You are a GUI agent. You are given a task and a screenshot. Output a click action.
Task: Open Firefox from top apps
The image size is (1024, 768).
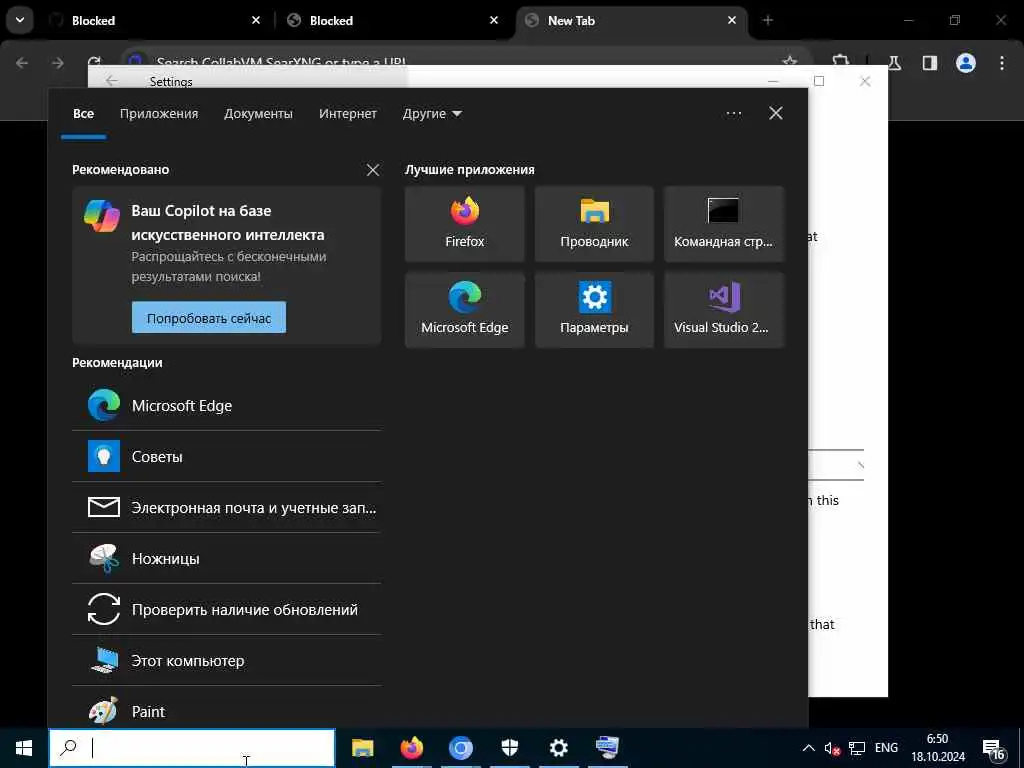(464, 223)
